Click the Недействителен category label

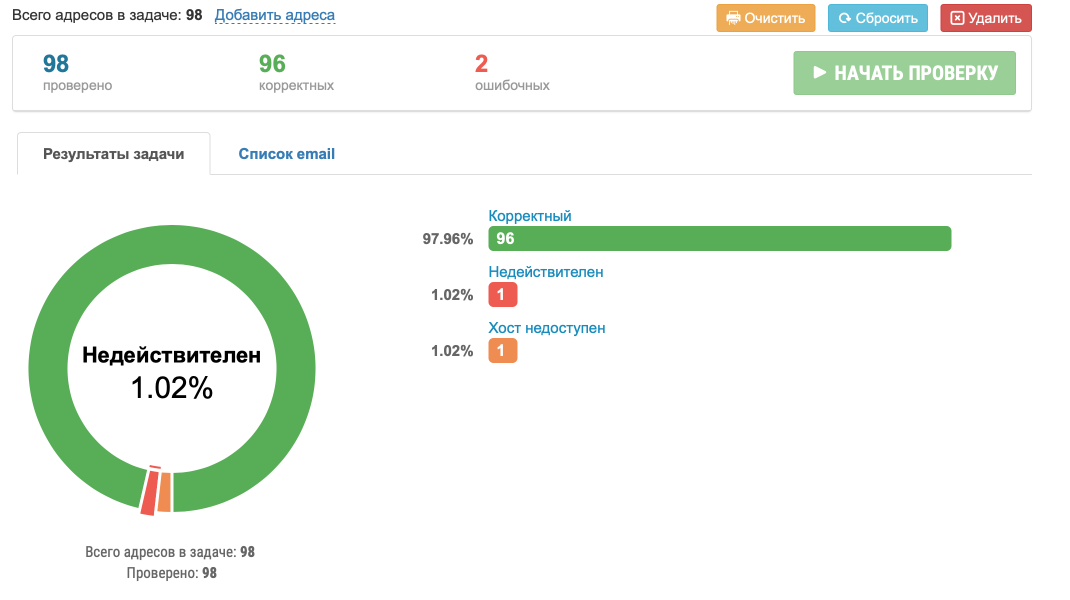click(546, 272)
